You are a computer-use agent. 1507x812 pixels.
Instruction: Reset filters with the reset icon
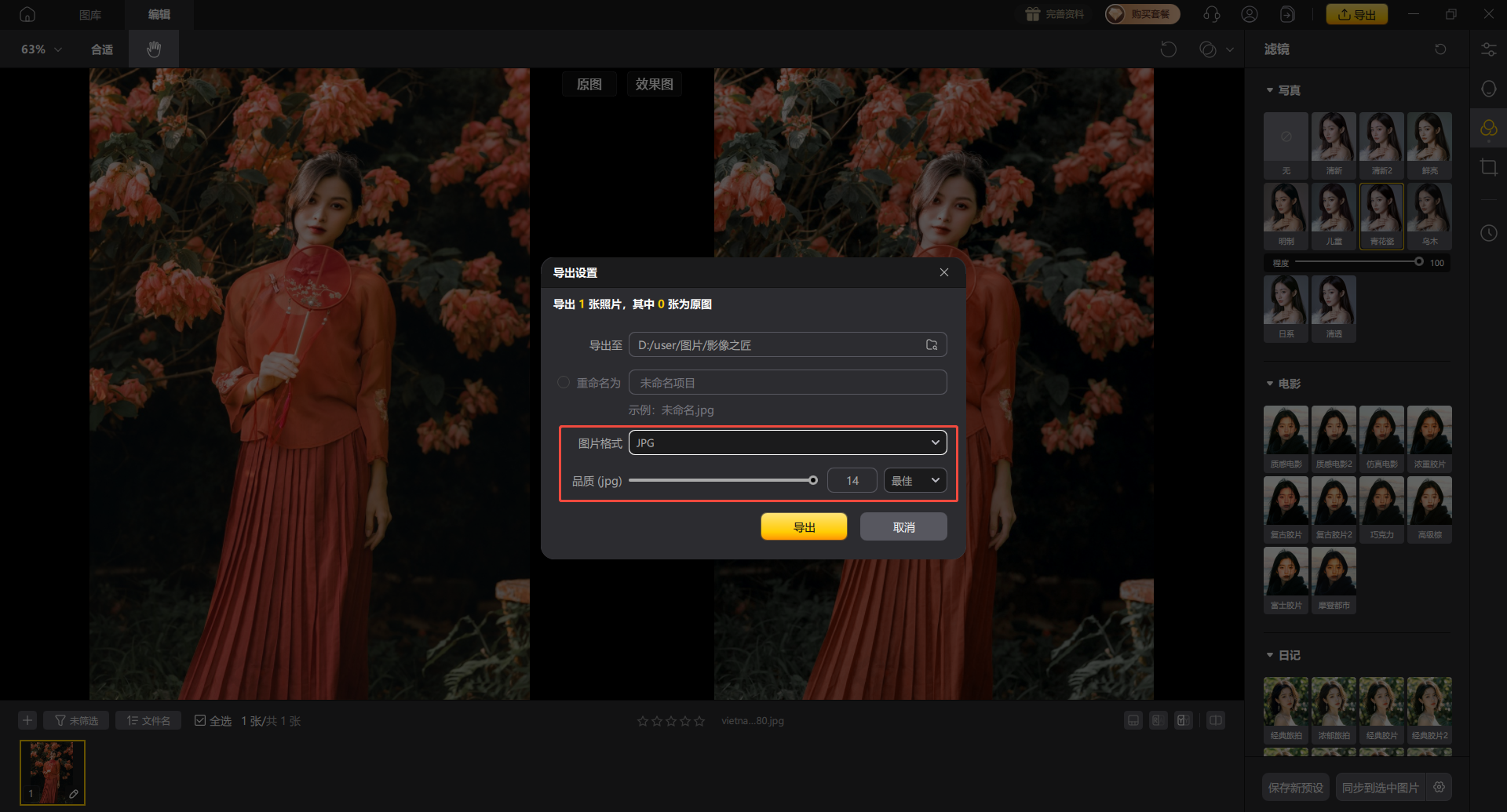tap(1440, 49)
